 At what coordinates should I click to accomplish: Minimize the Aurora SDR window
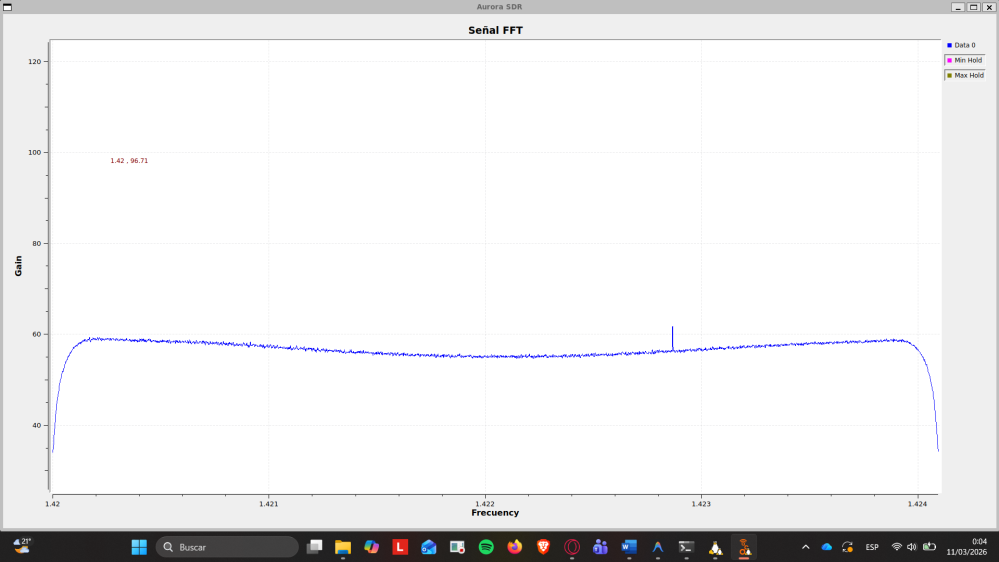(x=958, y=7)
